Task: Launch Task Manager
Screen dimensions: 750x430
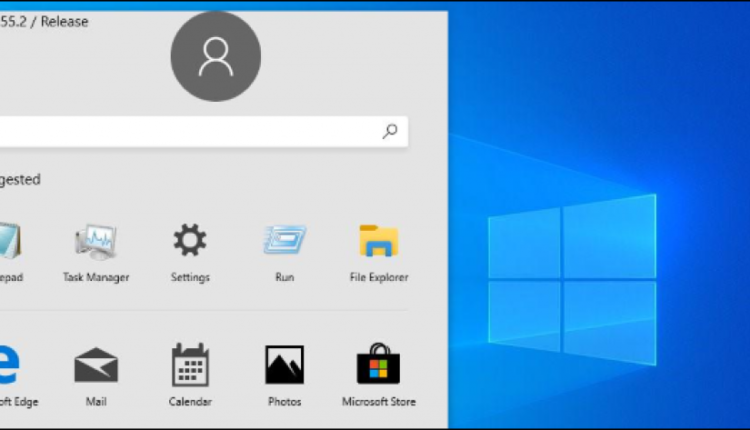Action: pos(96,254)
